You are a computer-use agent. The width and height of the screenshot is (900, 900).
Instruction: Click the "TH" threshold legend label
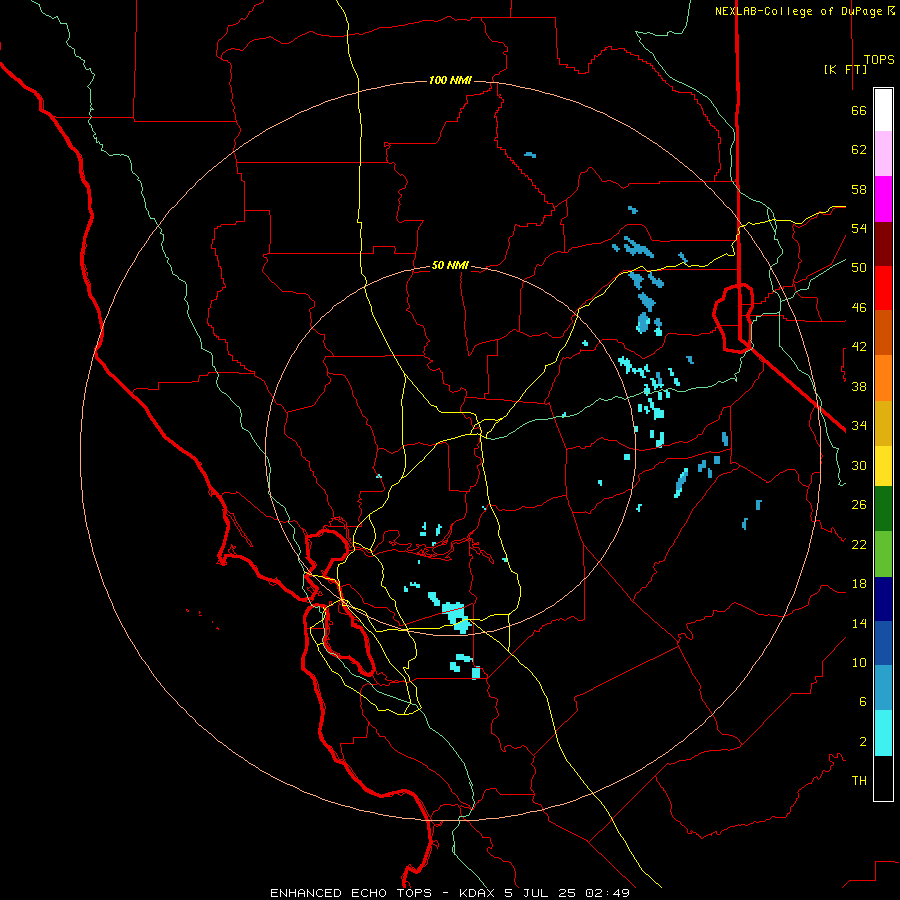point(859,781)
